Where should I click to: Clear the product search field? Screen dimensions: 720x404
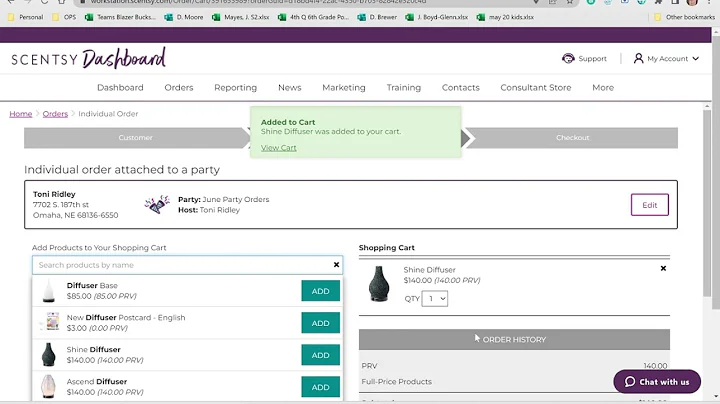pyautogui.click(x=336, y=264)
